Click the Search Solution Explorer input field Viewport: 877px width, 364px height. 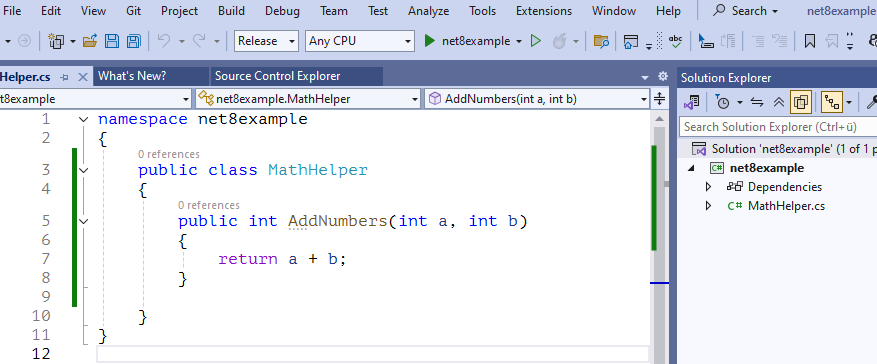click(778, 127)
